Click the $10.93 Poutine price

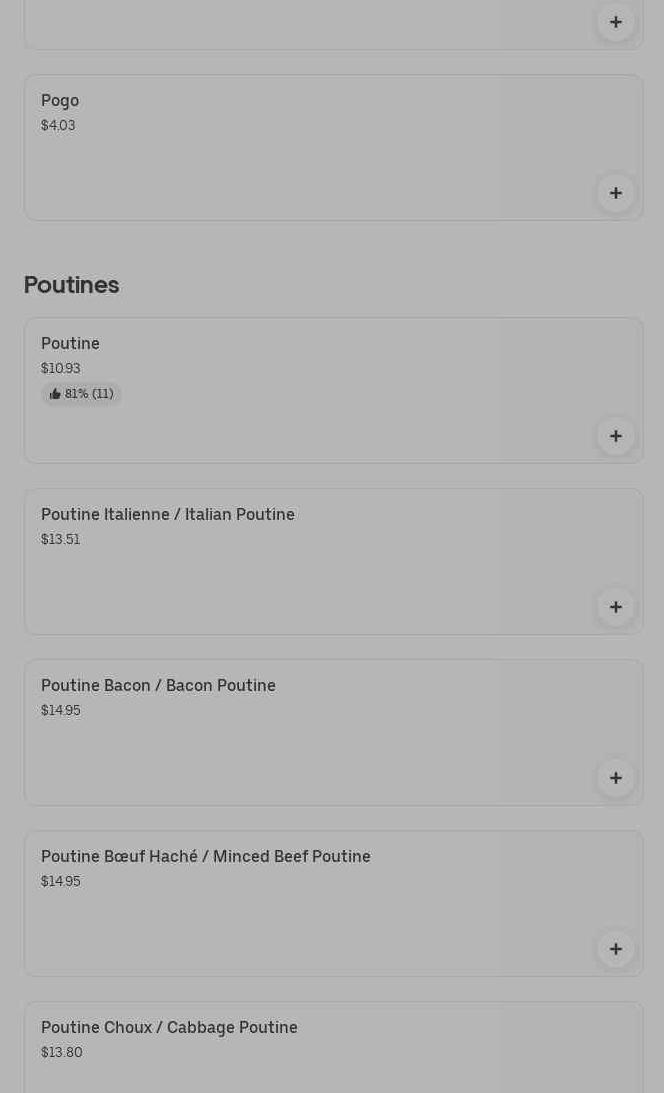[60, 369]
